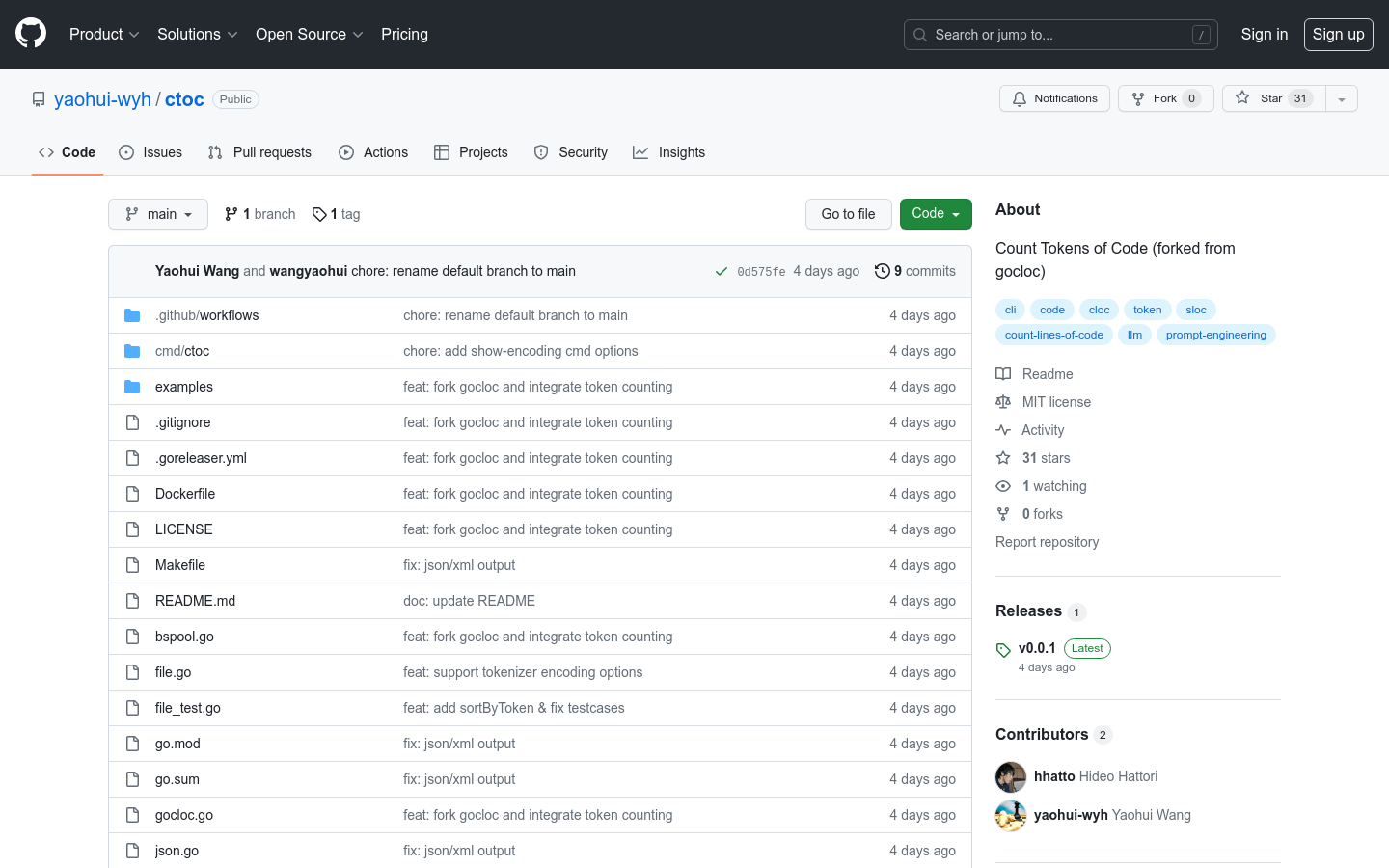This screenshot has height=868, width=1389.
Task: Click the Pricing link
Action: coord(404,34)
